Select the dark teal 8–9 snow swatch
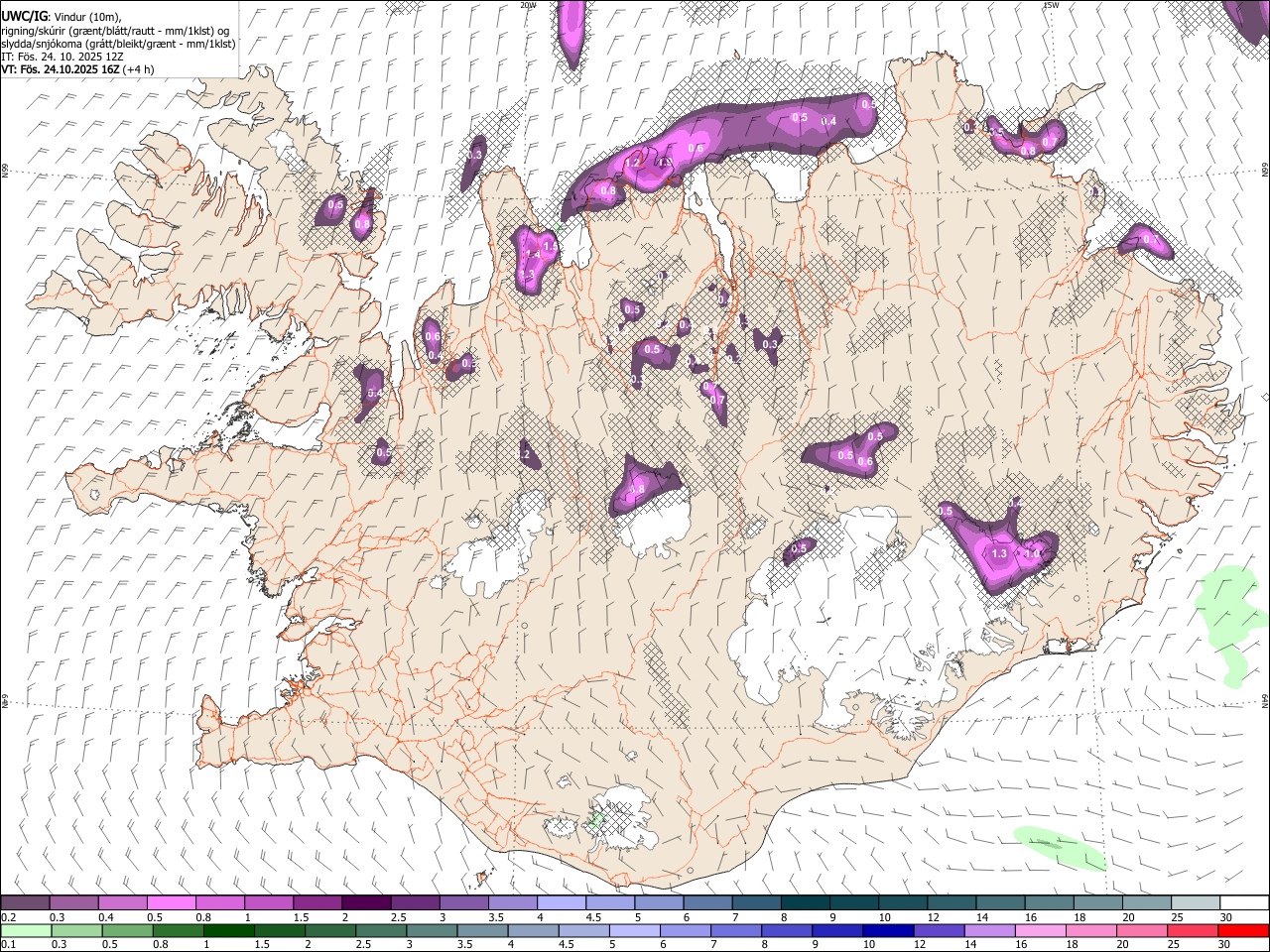 click(806, 902)
